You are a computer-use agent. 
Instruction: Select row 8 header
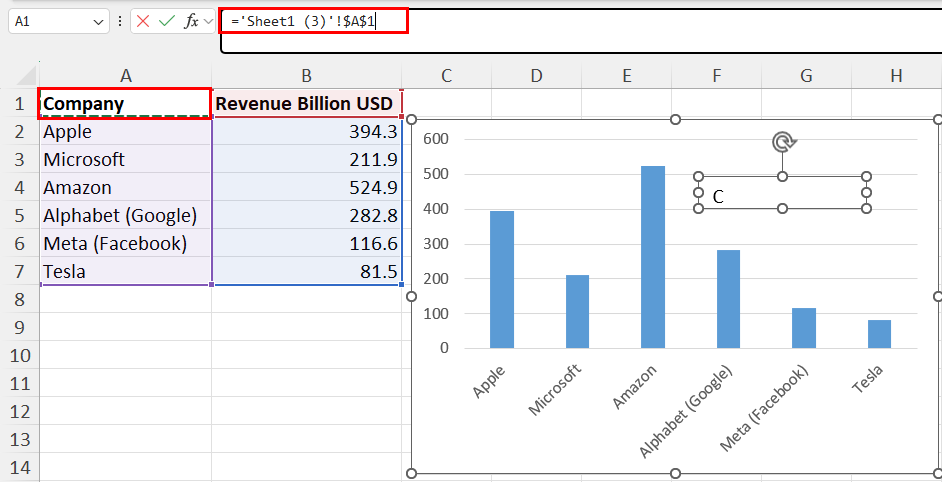tap(20, 299)
